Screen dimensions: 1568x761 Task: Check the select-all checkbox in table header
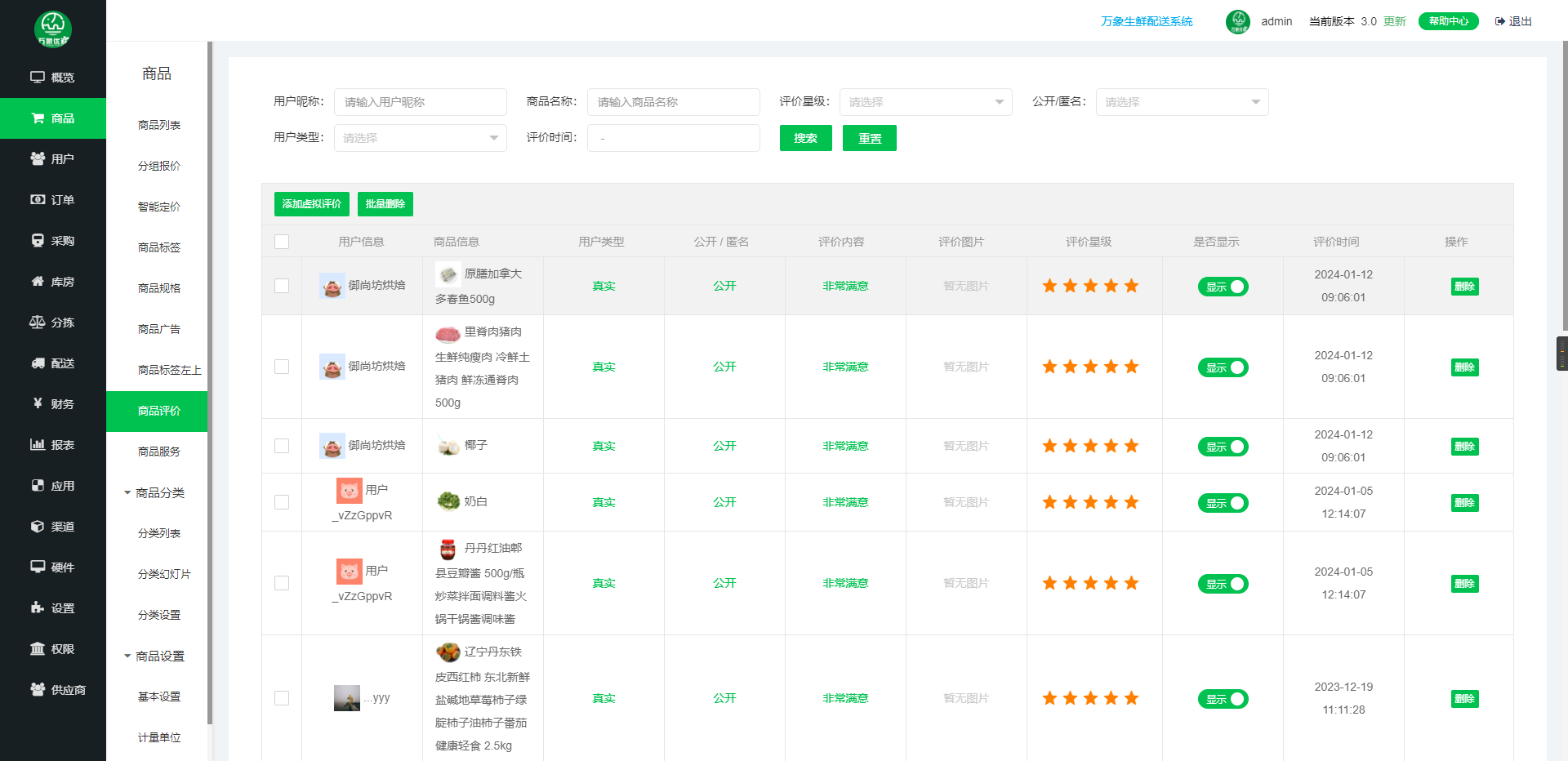tap(282, 242)
